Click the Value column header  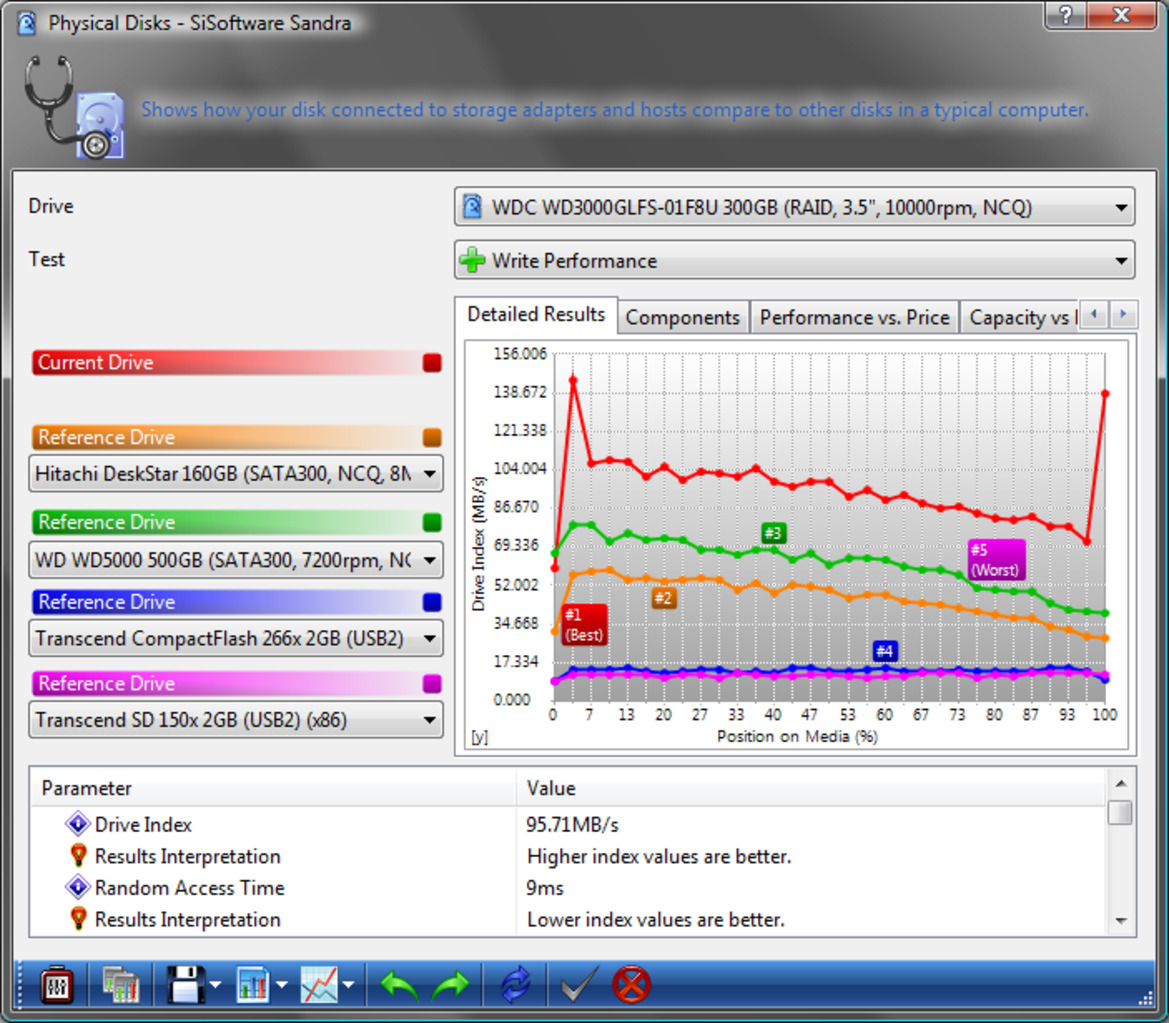point(810,788)
